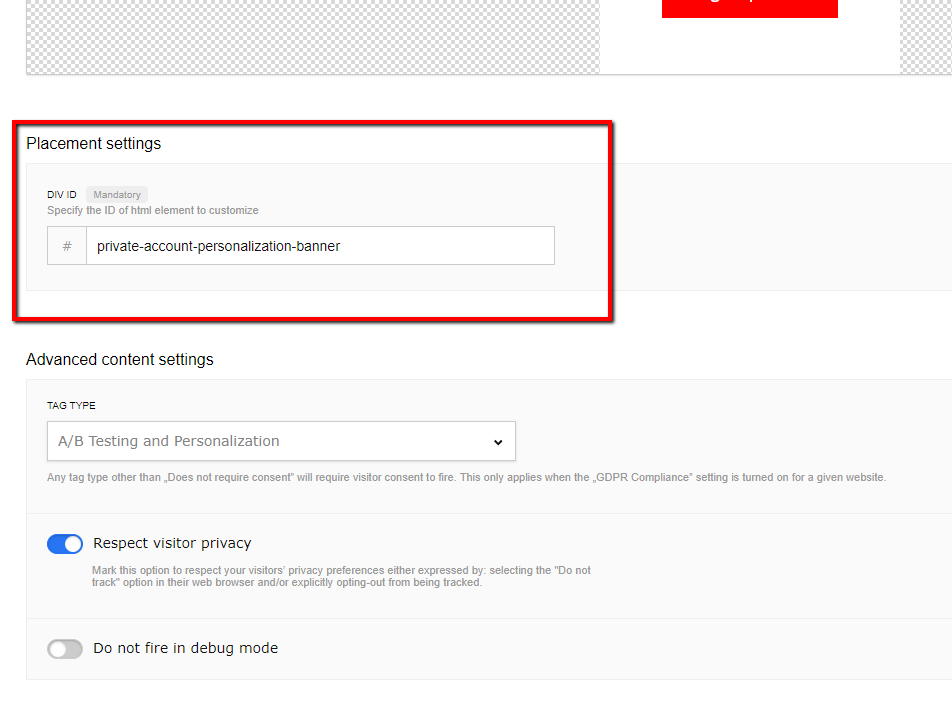952x705 pixels.
Task: Click the Advanced content settings heading
Action: [120, 360]
